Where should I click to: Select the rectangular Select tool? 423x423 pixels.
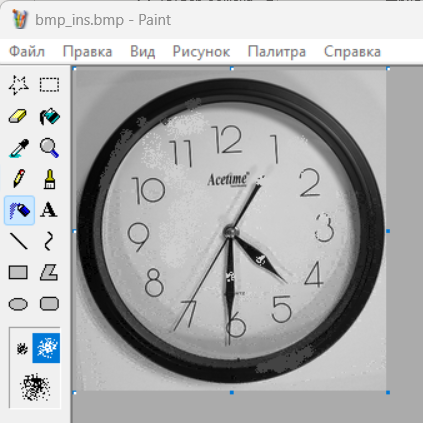tap(49, 85)
